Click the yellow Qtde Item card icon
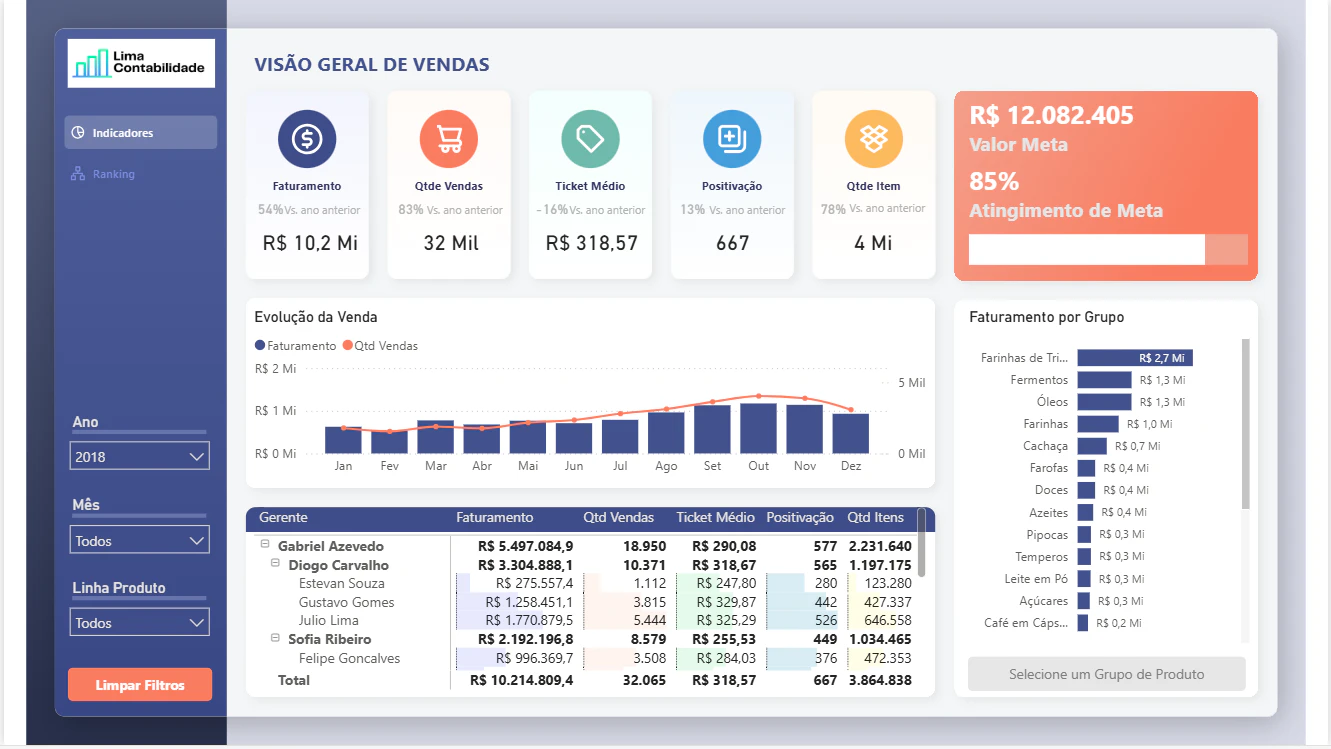This screenshot has height=749, width=1331. (x=874, y=139)
